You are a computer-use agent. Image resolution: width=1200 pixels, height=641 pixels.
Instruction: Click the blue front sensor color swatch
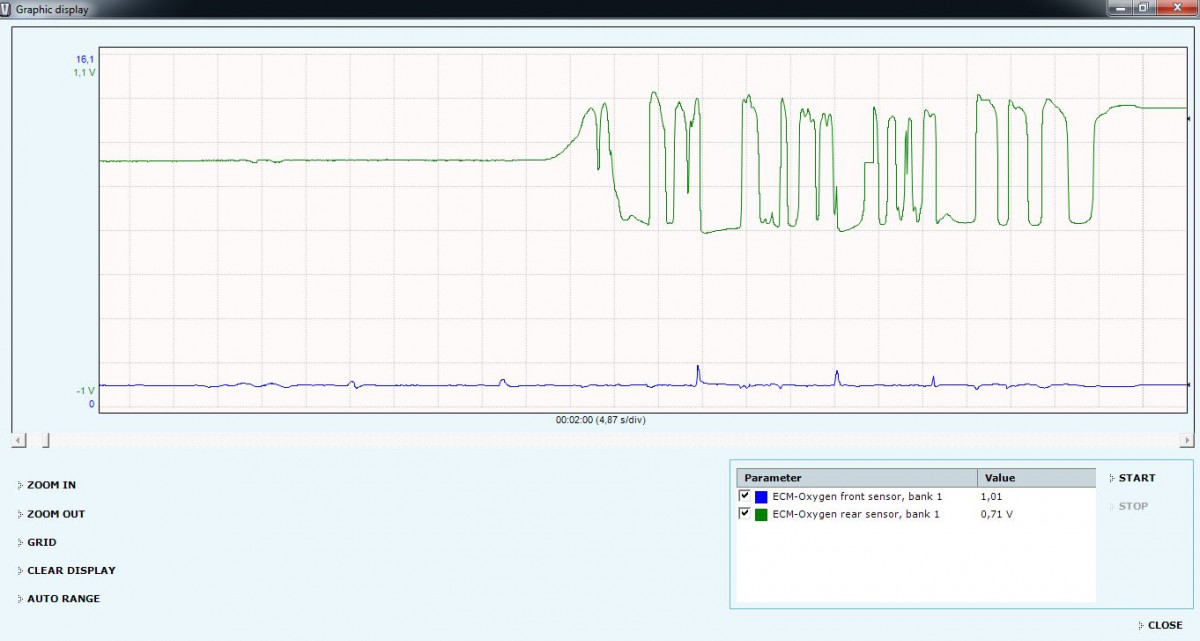point(761,497)
